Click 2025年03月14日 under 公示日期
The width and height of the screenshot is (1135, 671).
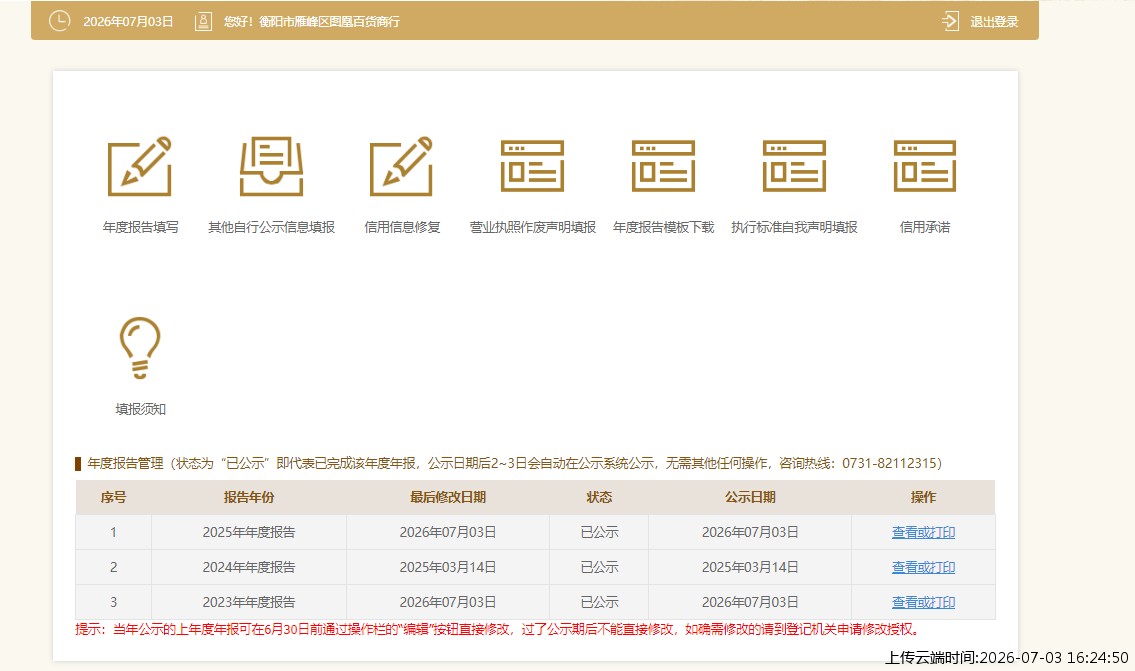coord(750,567)
